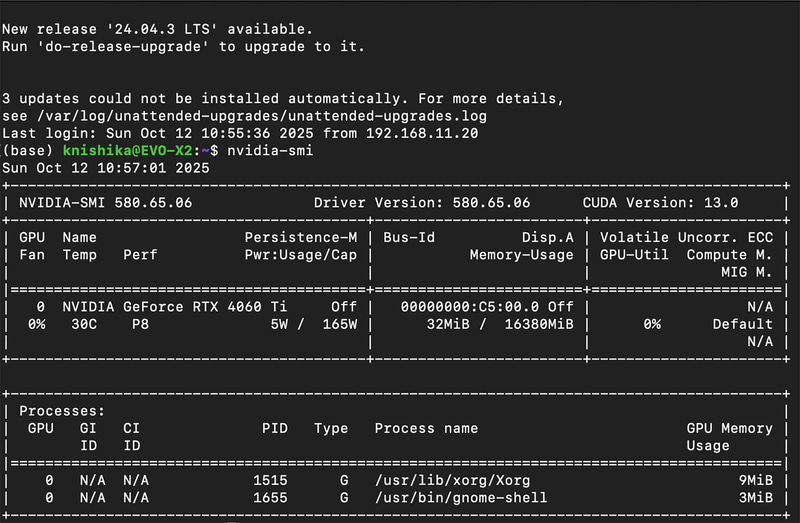Viewport: 800px width, 523px height.
Task: Click the IP address 192.168.11.20
Action: pos(422,133)
